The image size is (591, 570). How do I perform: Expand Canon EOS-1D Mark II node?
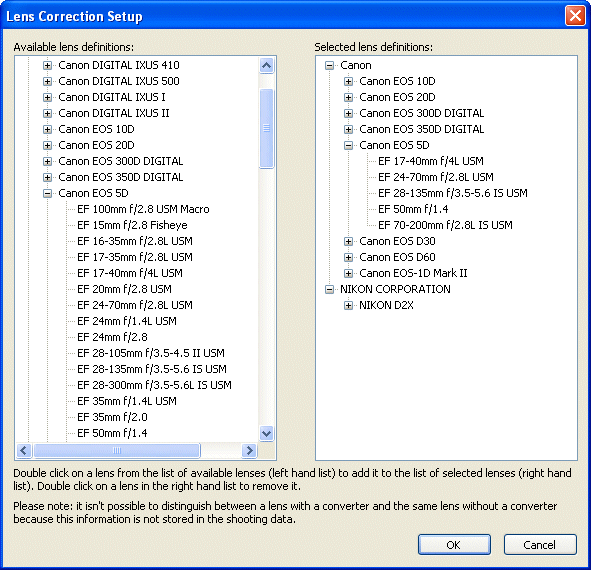pyautogui.click(x=348, y=273)
